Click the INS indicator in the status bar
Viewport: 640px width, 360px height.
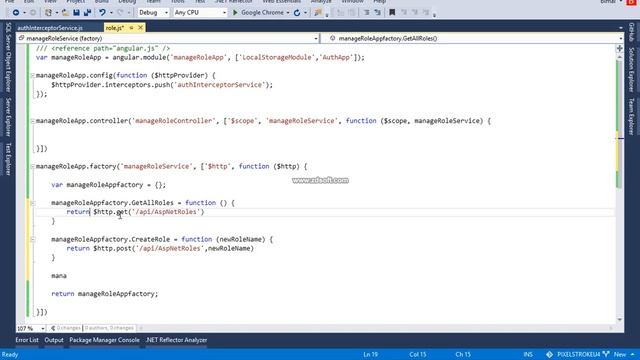[x=528, y=354]
